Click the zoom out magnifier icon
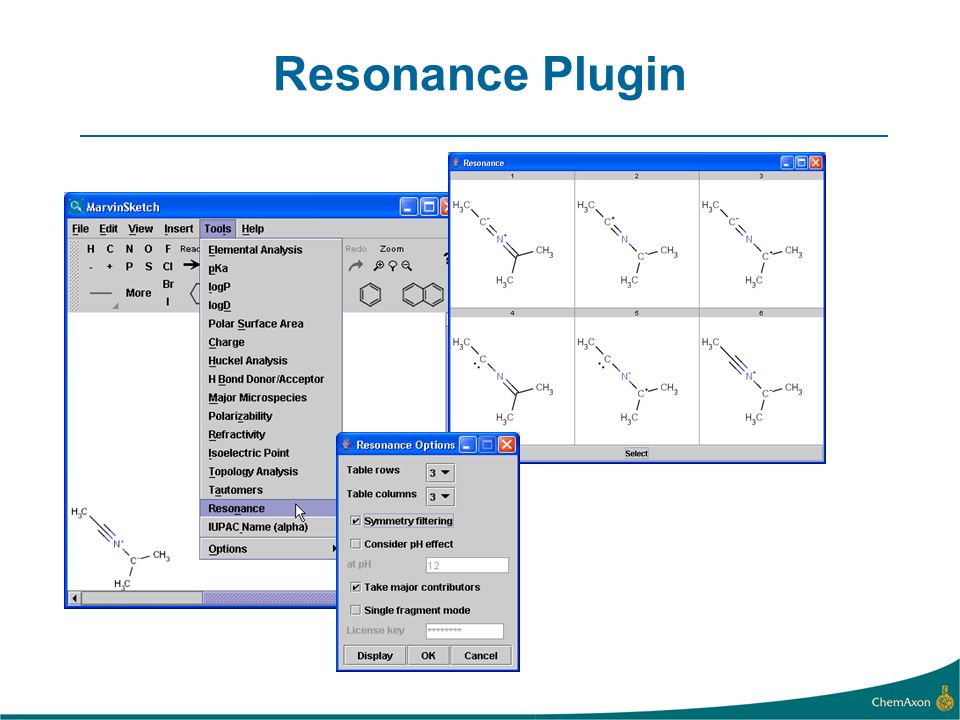This screenshot has width=960, height=720. point(407,266)
